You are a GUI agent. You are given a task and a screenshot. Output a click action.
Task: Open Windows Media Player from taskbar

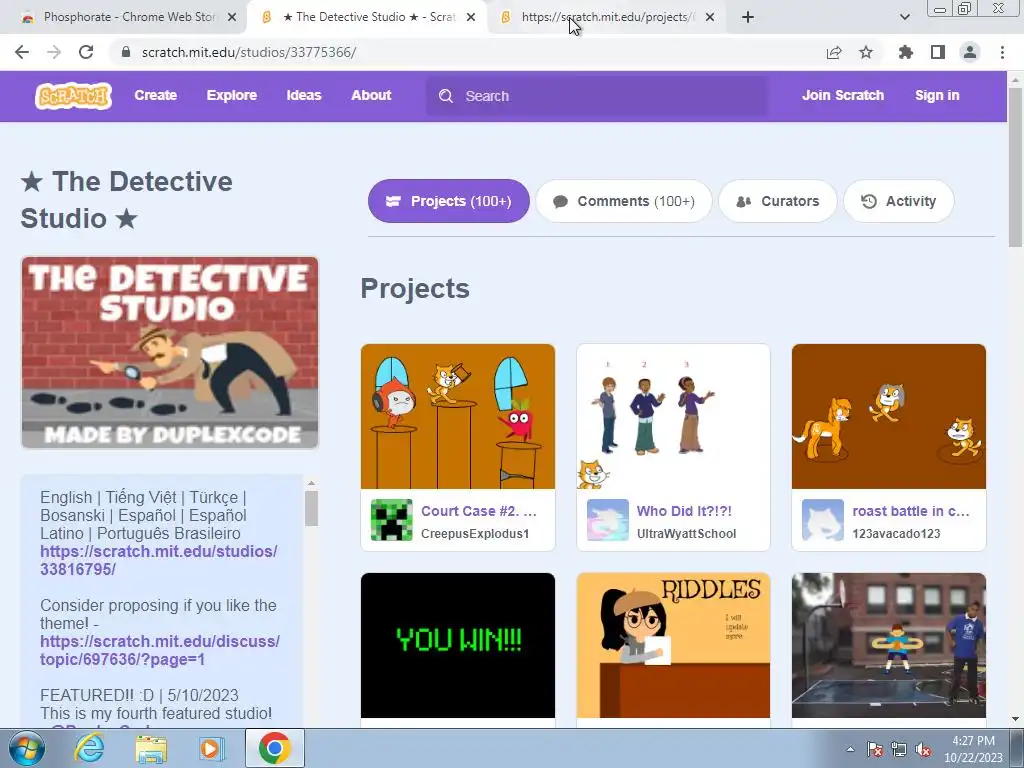(212, 748)
